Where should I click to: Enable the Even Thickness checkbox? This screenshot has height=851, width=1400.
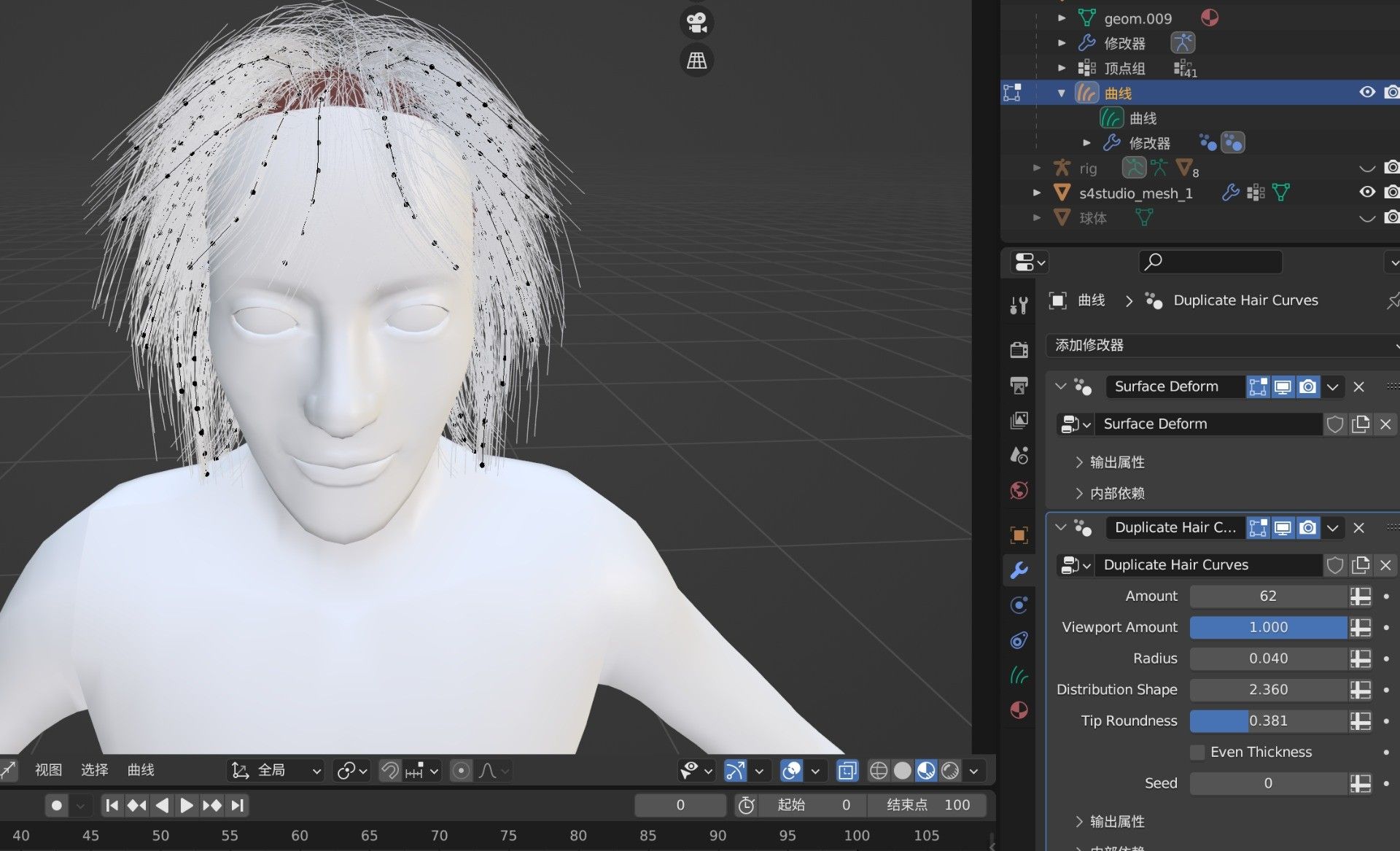pos(1197,752)
